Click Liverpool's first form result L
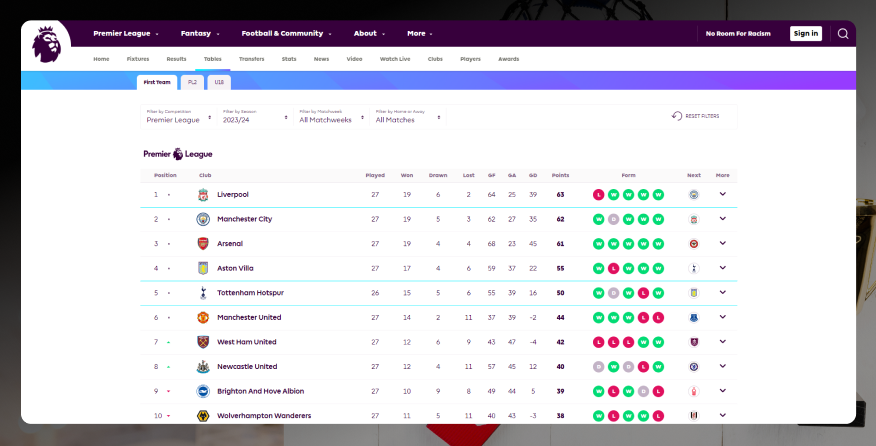 pyautogui.click(x=598, y=194)
